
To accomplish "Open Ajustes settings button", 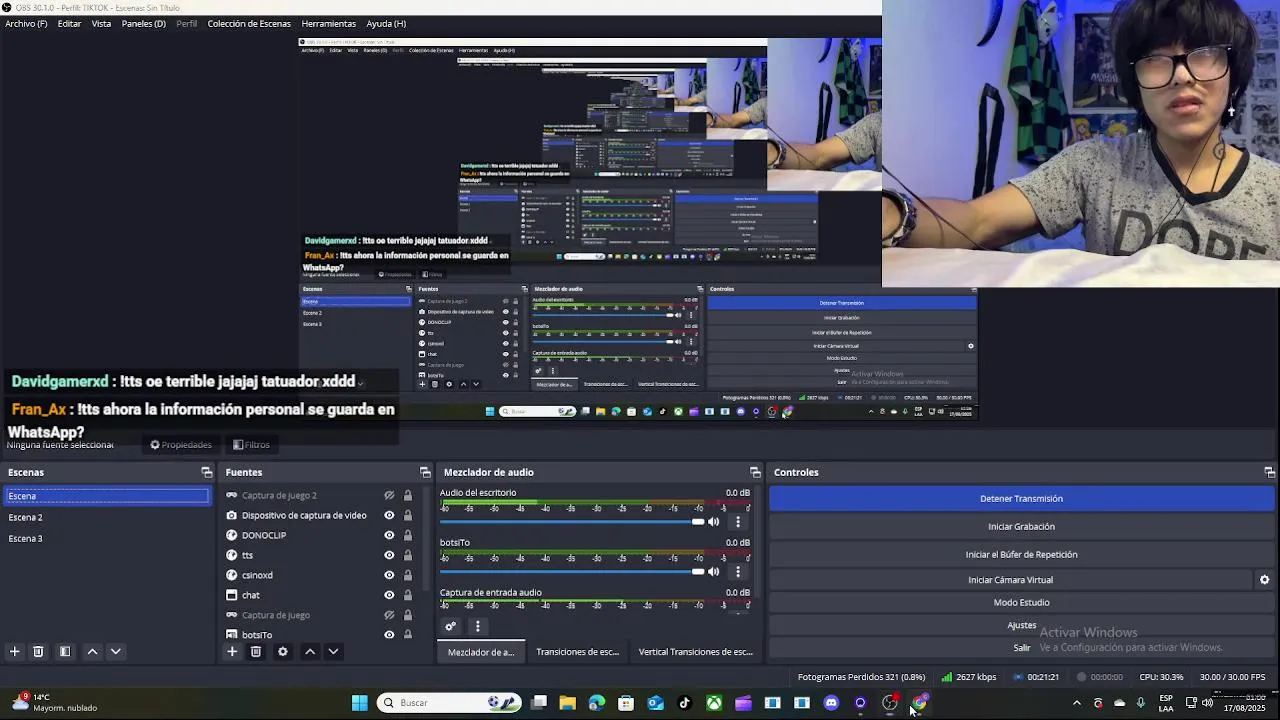I will click(1021, 625).
